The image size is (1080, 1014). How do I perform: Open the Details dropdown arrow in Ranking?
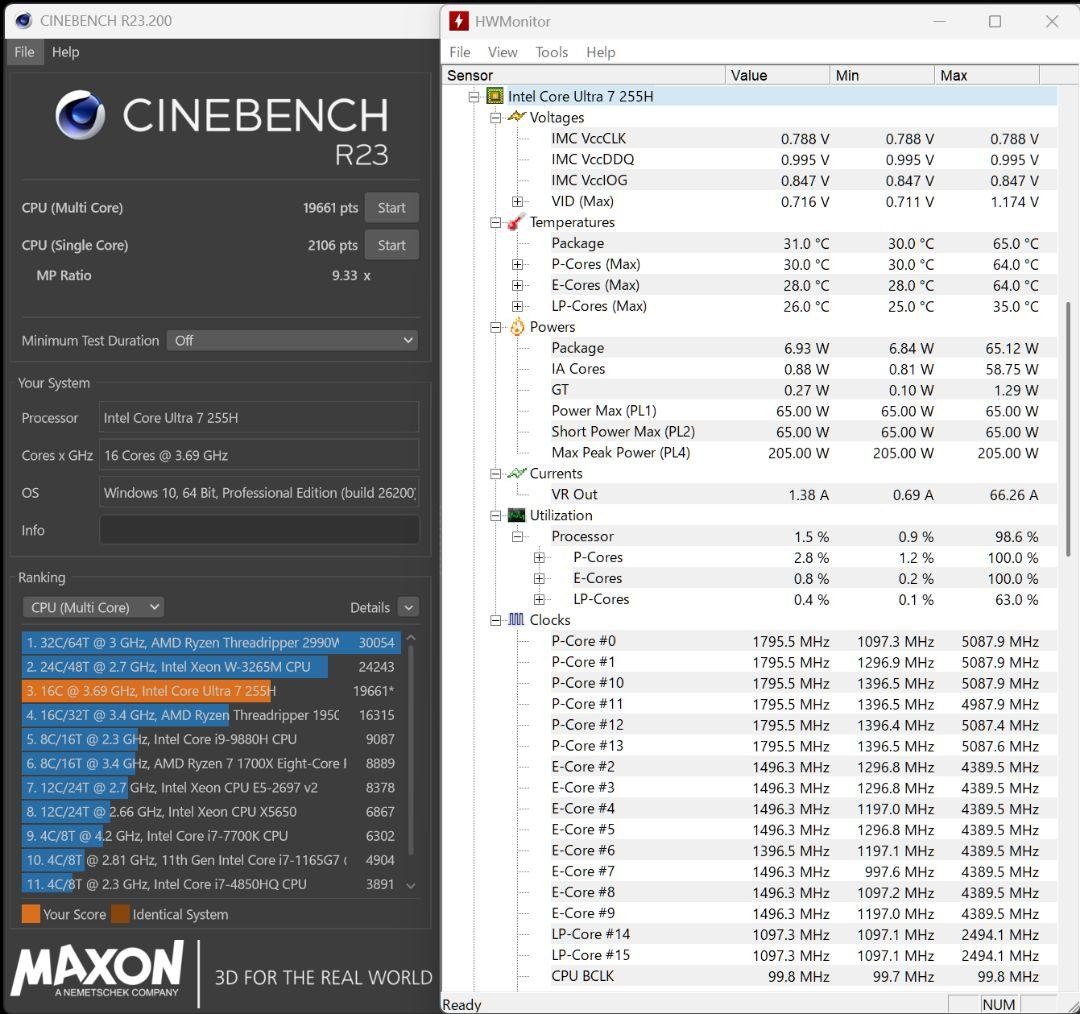point(408,608)
